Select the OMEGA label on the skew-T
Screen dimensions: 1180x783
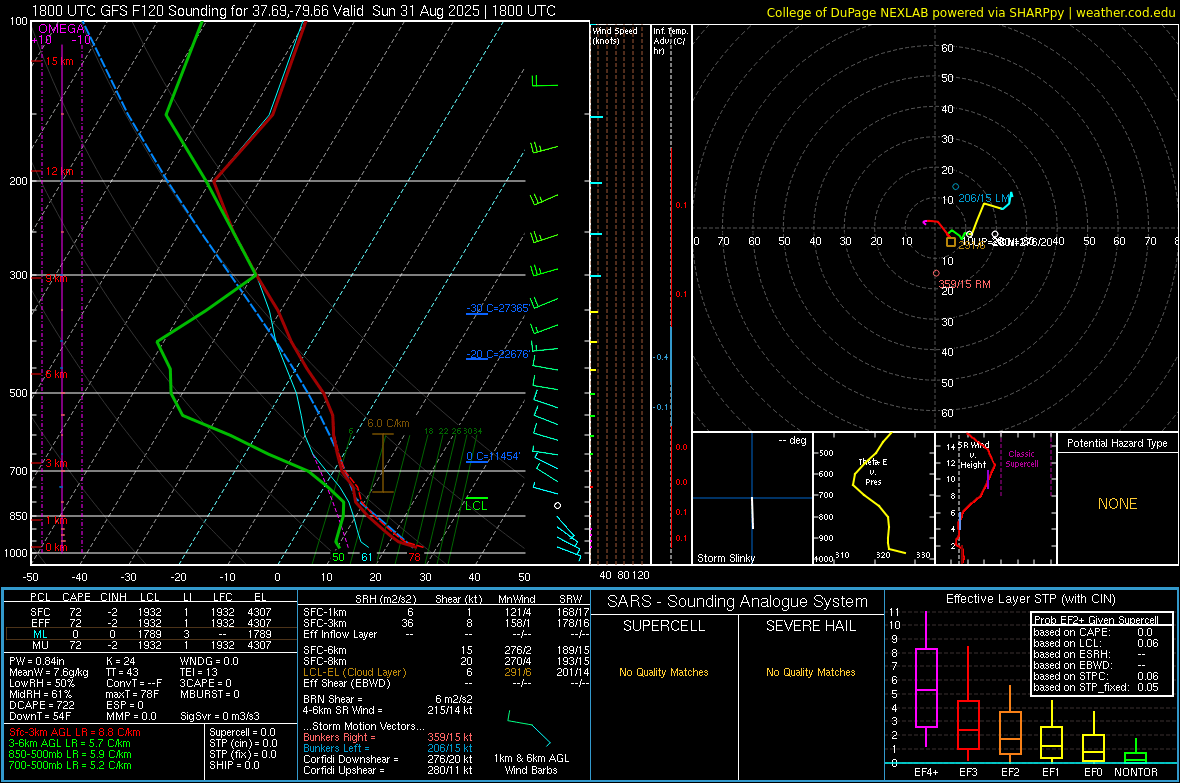(x=61, y=29)
